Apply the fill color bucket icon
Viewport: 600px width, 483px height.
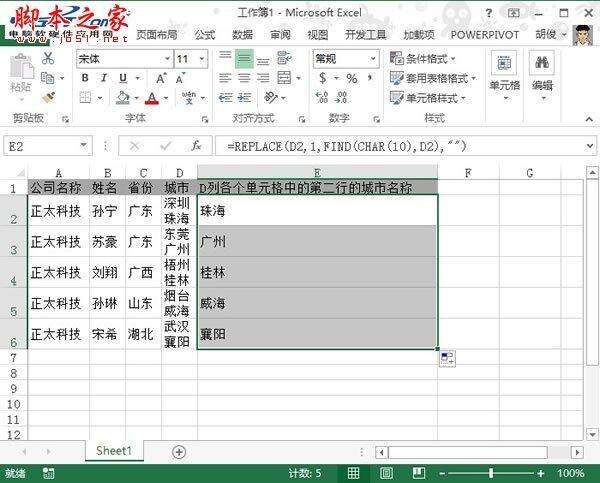[123, 98]
